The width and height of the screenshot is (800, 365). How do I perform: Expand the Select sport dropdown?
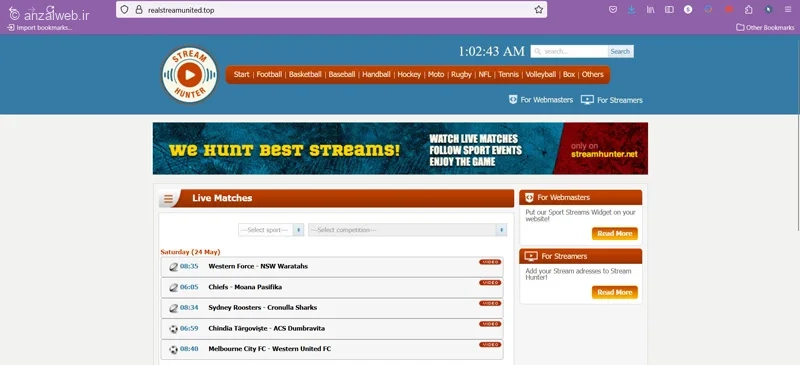click(x=271, y=230)
